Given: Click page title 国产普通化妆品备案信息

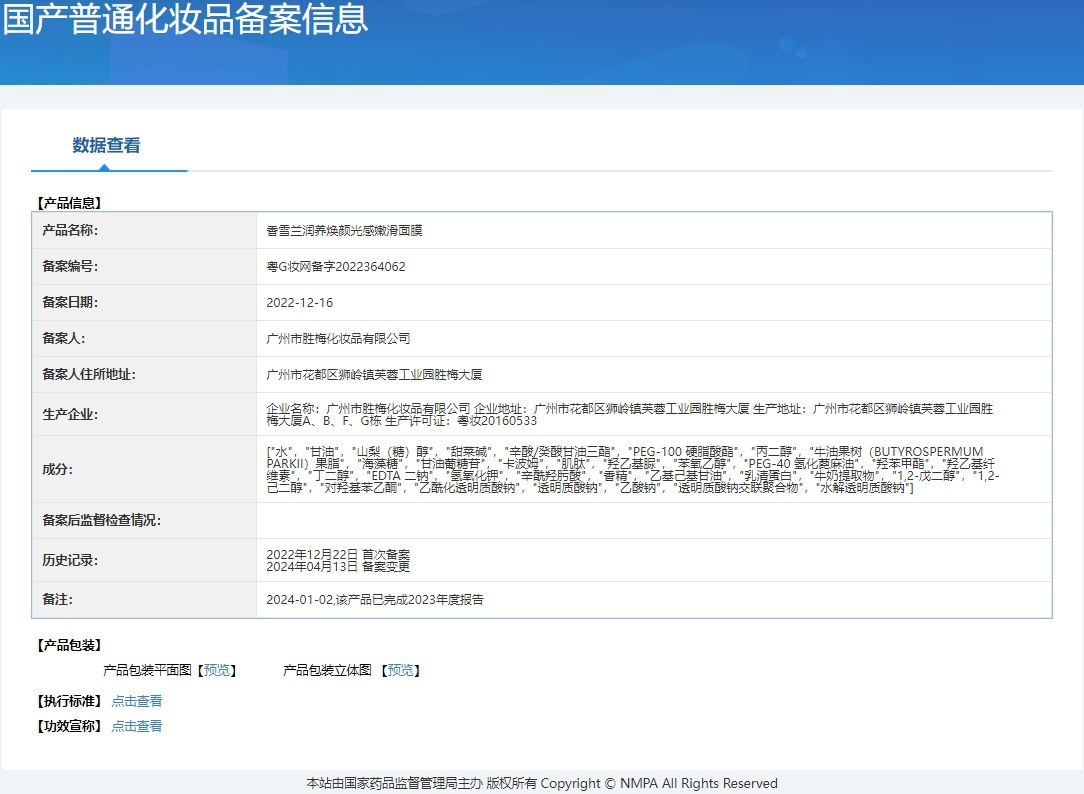Looking at the screenshot, I should pos(185,18).
